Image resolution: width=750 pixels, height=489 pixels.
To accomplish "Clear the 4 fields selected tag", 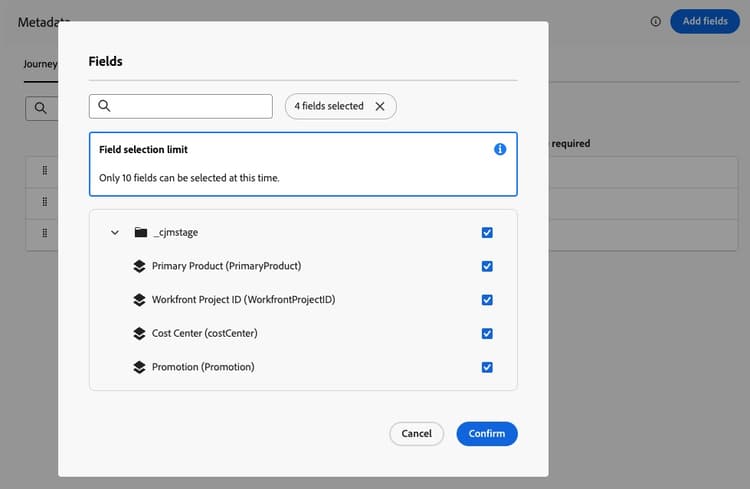I will (x=380, y=106).
